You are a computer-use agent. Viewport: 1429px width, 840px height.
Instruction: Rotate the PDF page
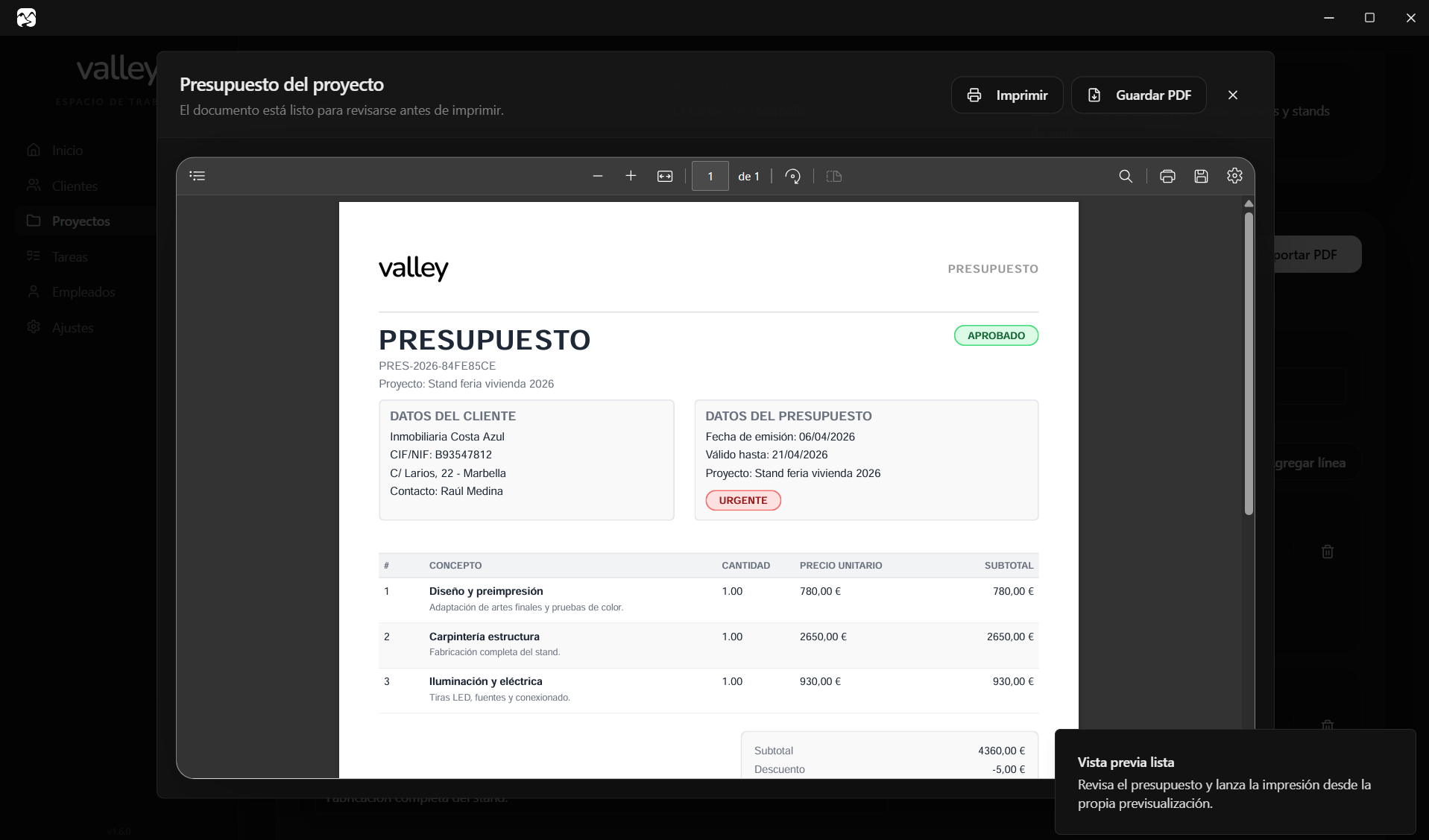[792, 176]
